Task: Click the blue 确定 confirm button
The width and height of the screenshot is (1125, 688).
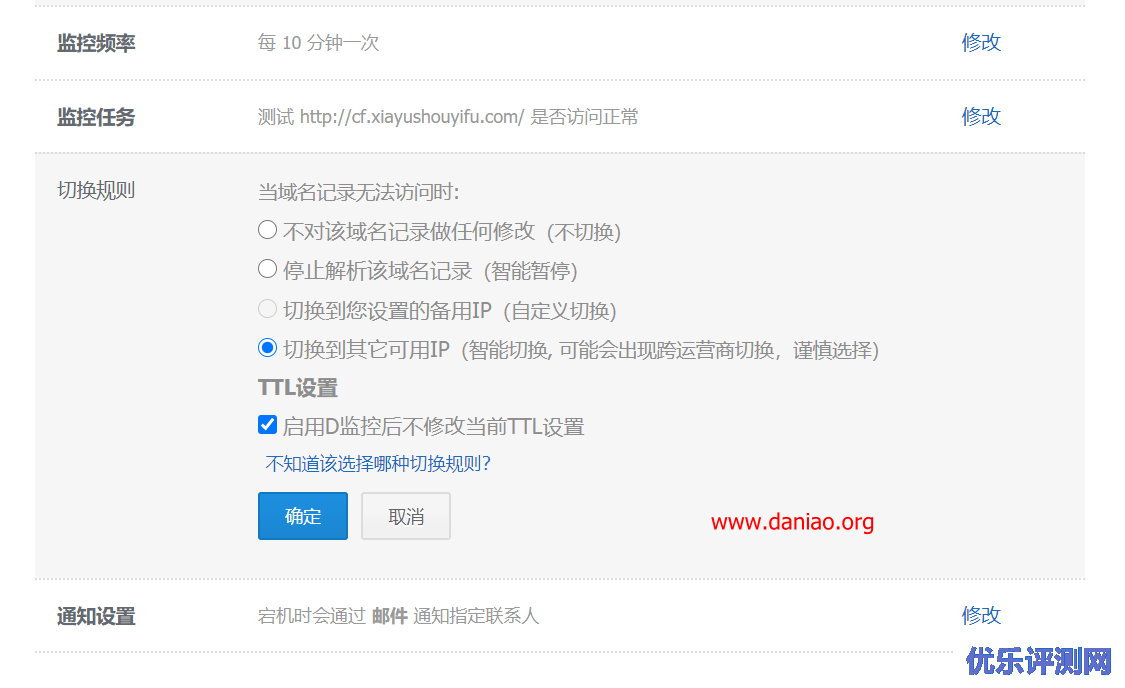Action: pos(303,516)
